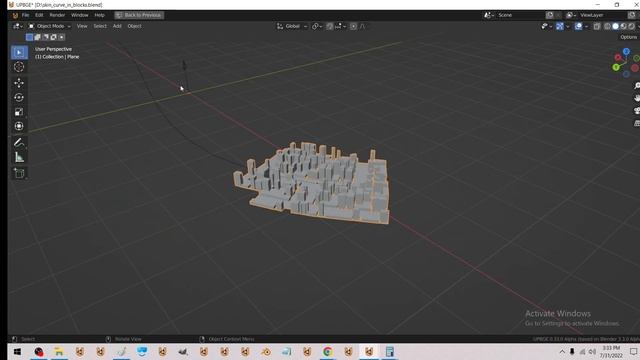Switch to solid shading

click(616, 26)
